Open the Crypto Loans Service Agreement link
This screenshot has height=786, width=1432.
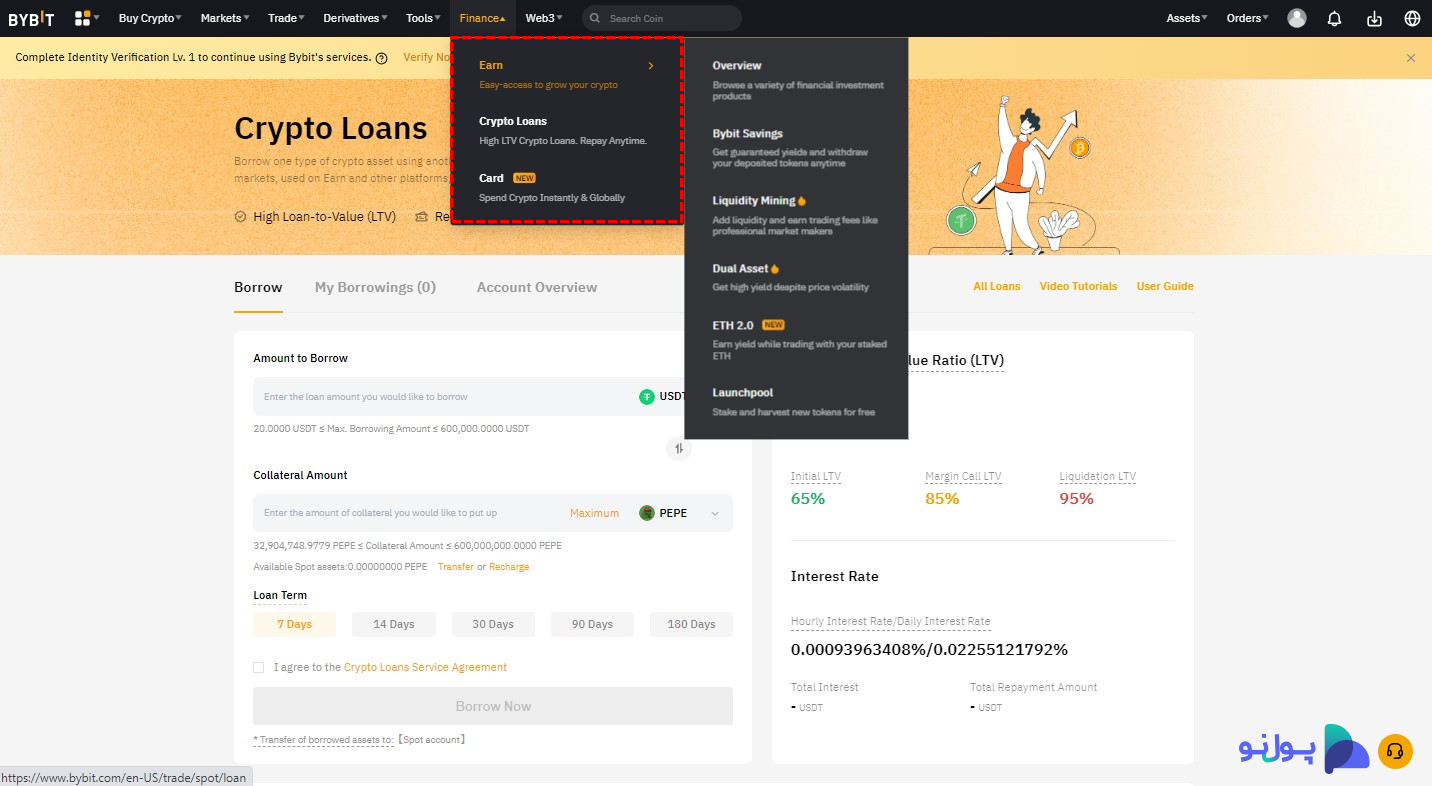point(425,667)
